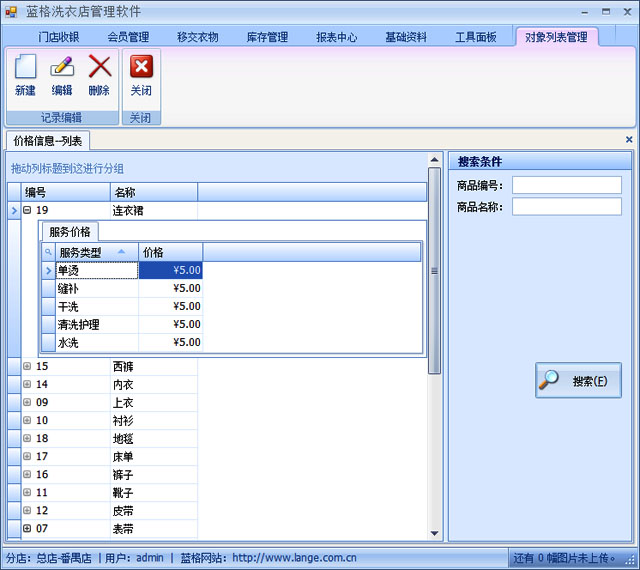This screenshot has width=640, height=570.
Task: Click the magnifier icon in 服务类型 header
Action: 48,252
